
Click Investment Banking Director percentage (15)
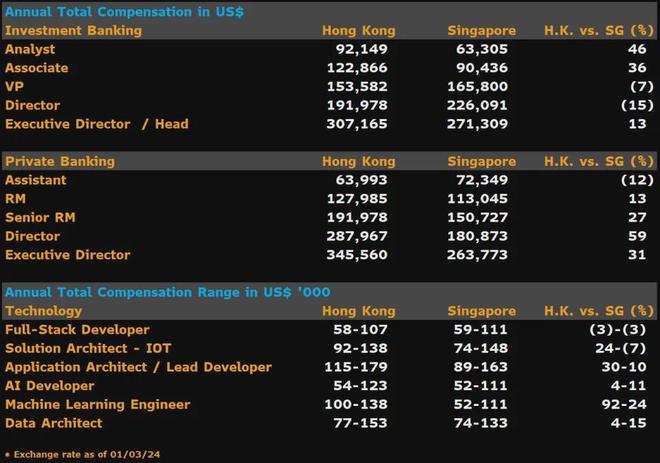[x=637, y=105]
